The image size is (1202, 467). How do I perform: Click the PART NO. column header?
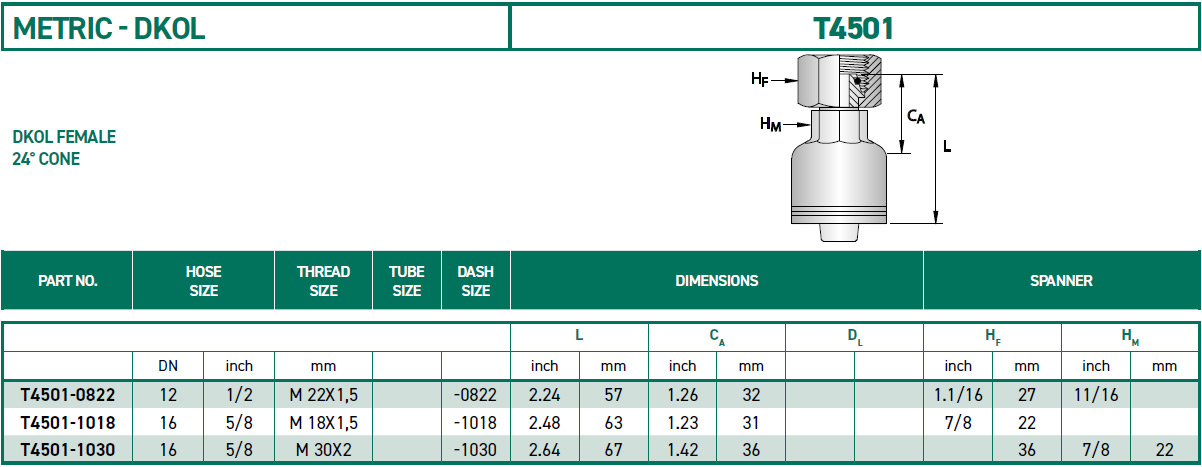(x=67, y=281)
